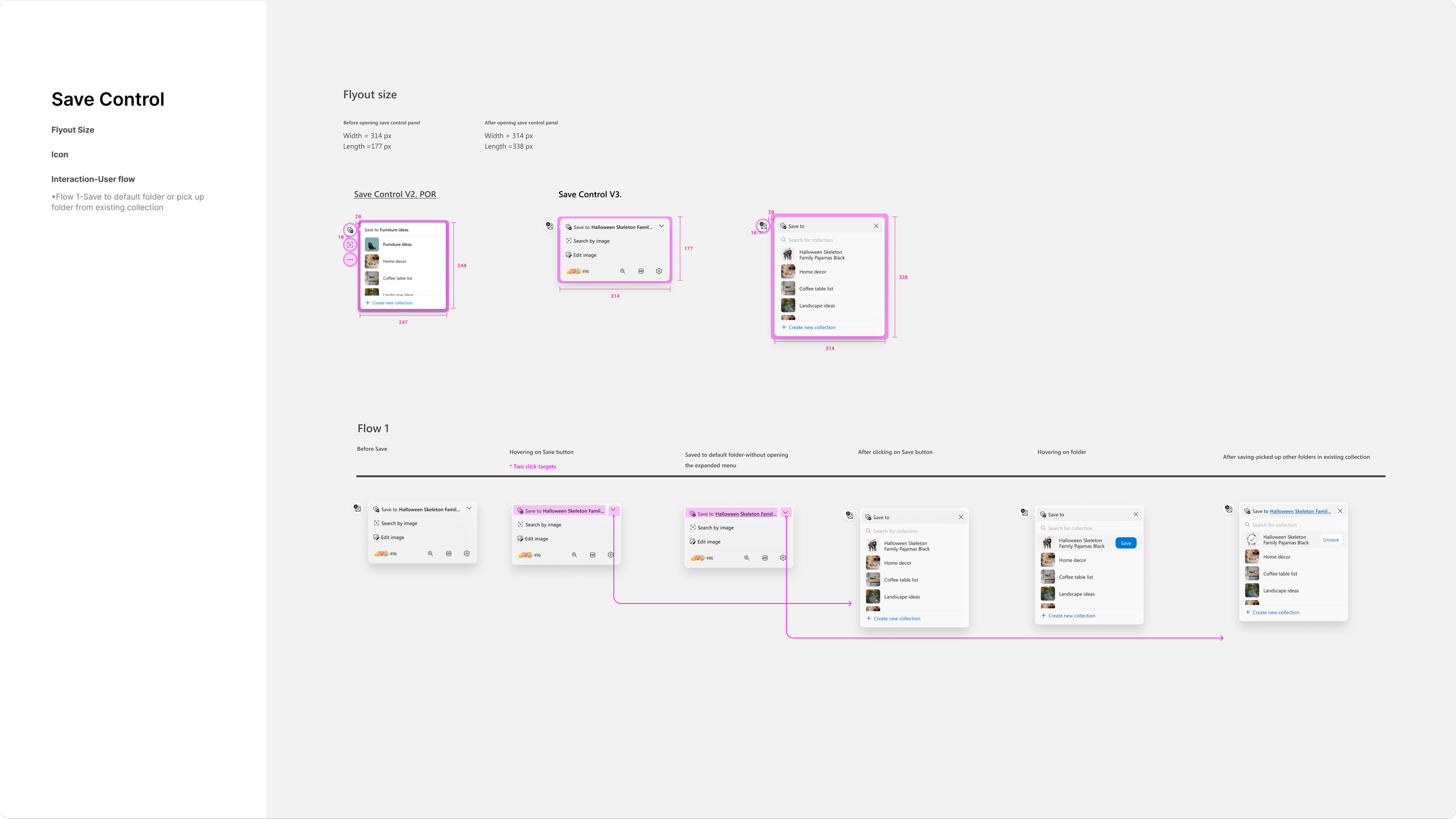
Task: Expand chevron in the Before Save flyout
Action: [x=469, y=509]
